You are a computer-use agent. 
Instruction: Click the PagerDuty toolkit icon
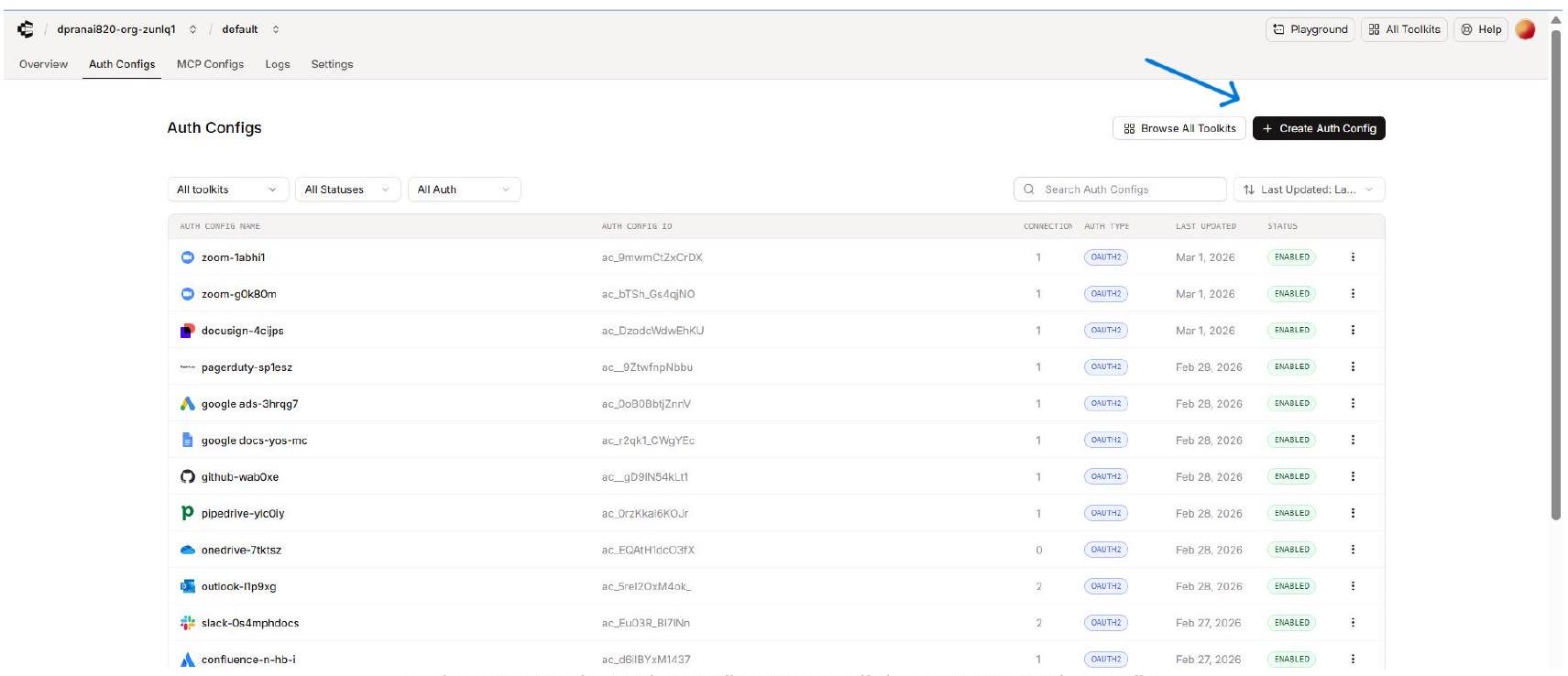click(x=188, y=367)
